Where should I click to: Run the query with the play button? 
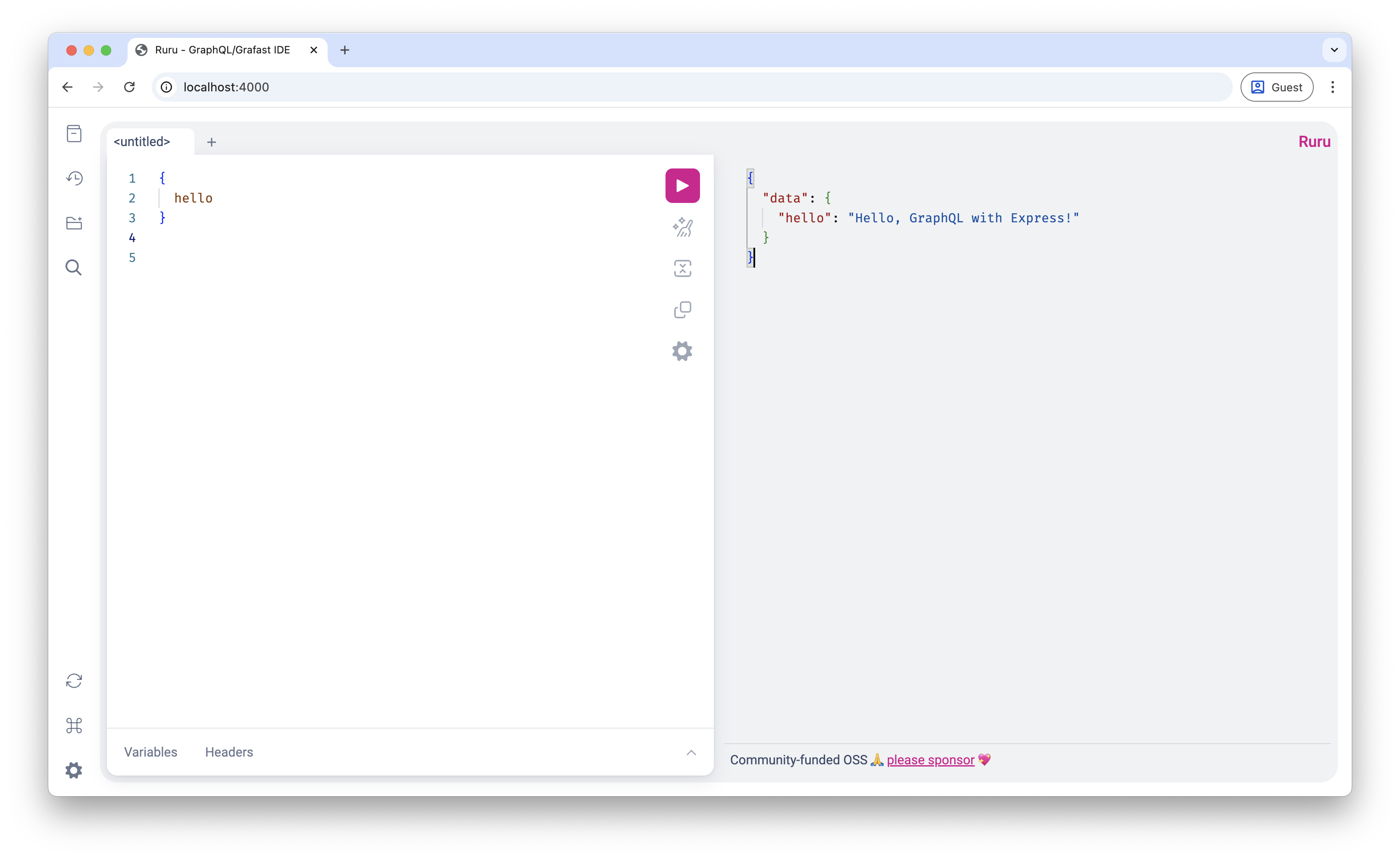tap(682, 185)
